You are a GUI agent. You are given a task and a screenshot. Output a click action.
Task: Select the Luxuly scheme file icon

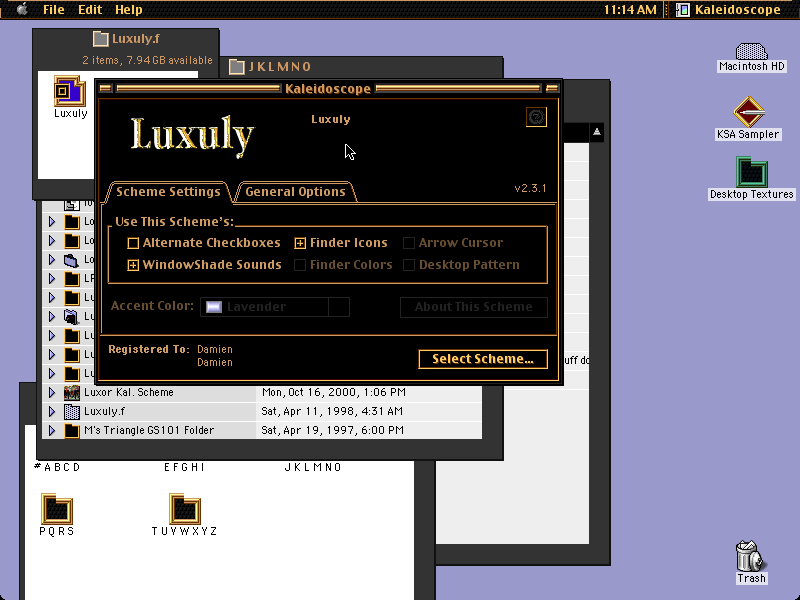[70, 91]
